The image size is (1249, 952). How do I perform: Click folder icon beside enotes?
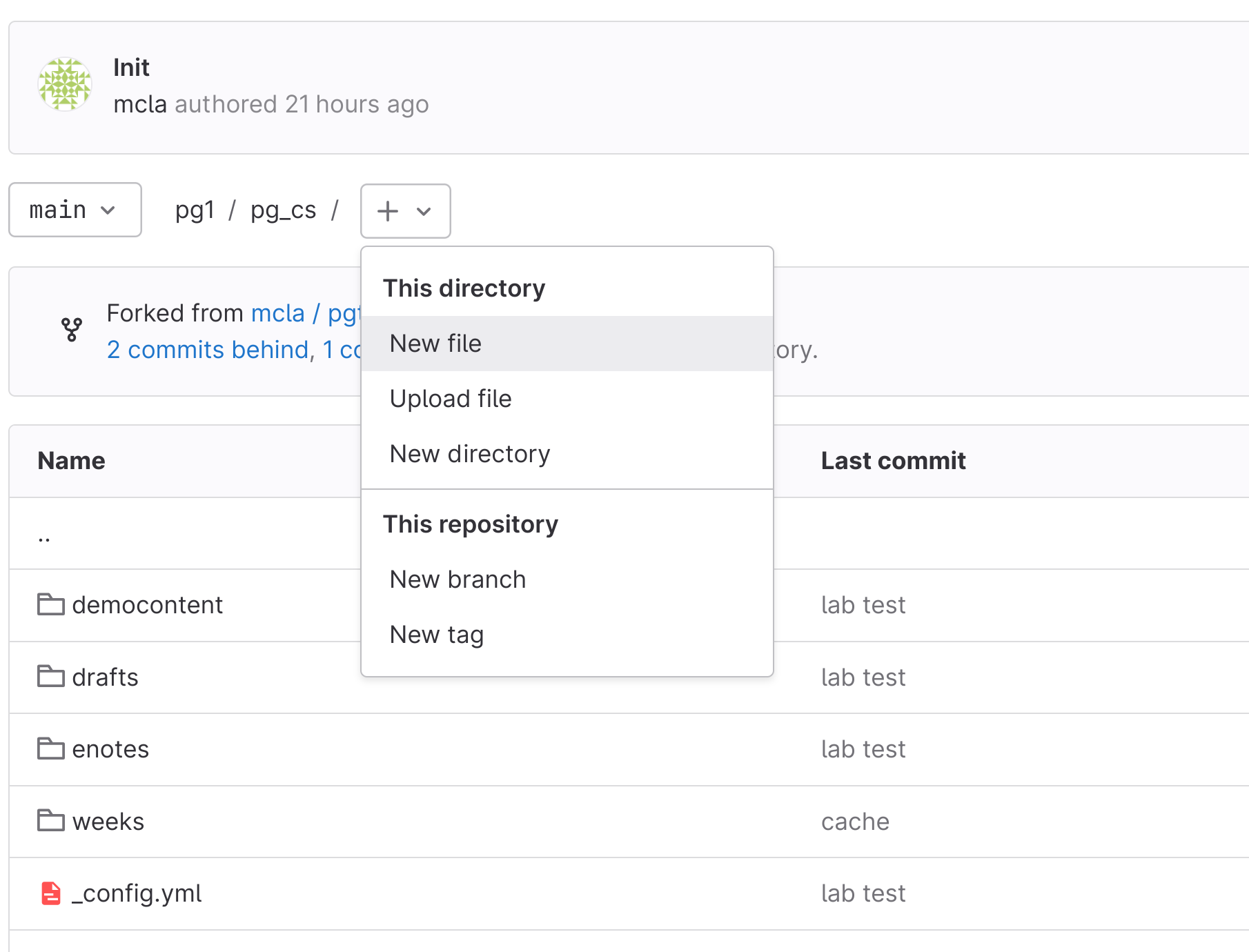[x=51, y=748]
